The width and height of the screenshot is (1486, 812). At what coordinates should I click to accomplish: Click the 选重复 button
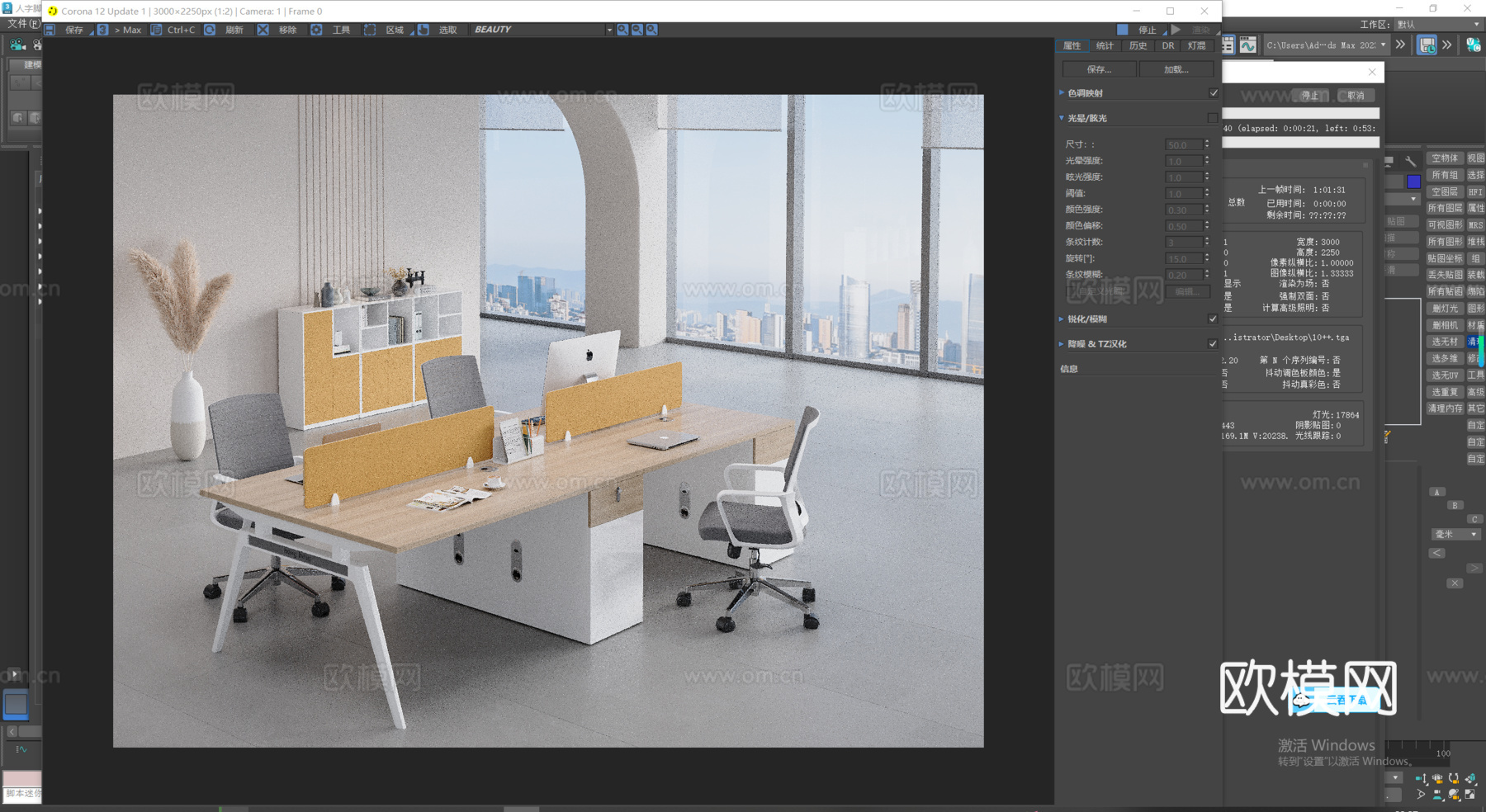tap(1445, 392)
